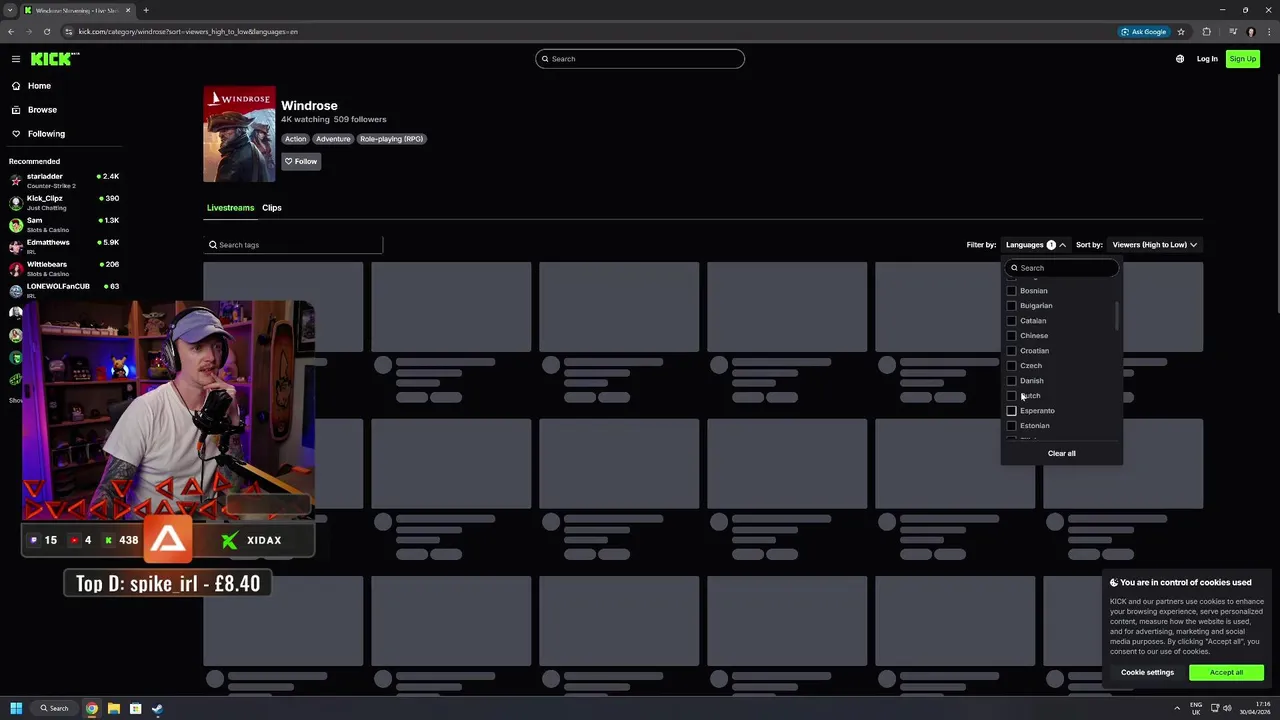Check the Croatian language checkbox
This screenshot has height=720, width=1280.
[x=1011, y=351]
